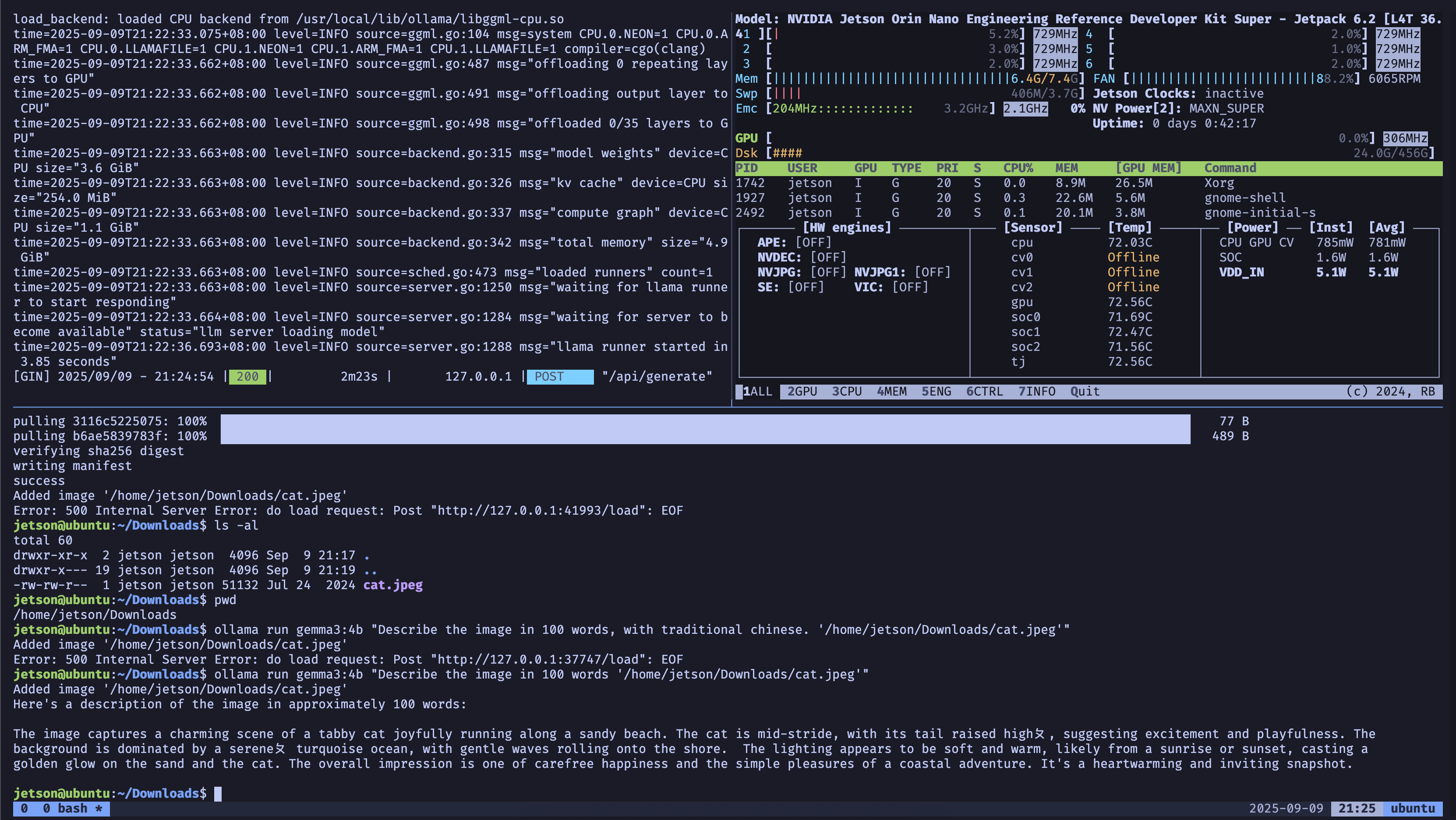The image size is (1456, 820).
Task: Click the pulling b6ae5839783f progress bar
Action: pos(704,436)
